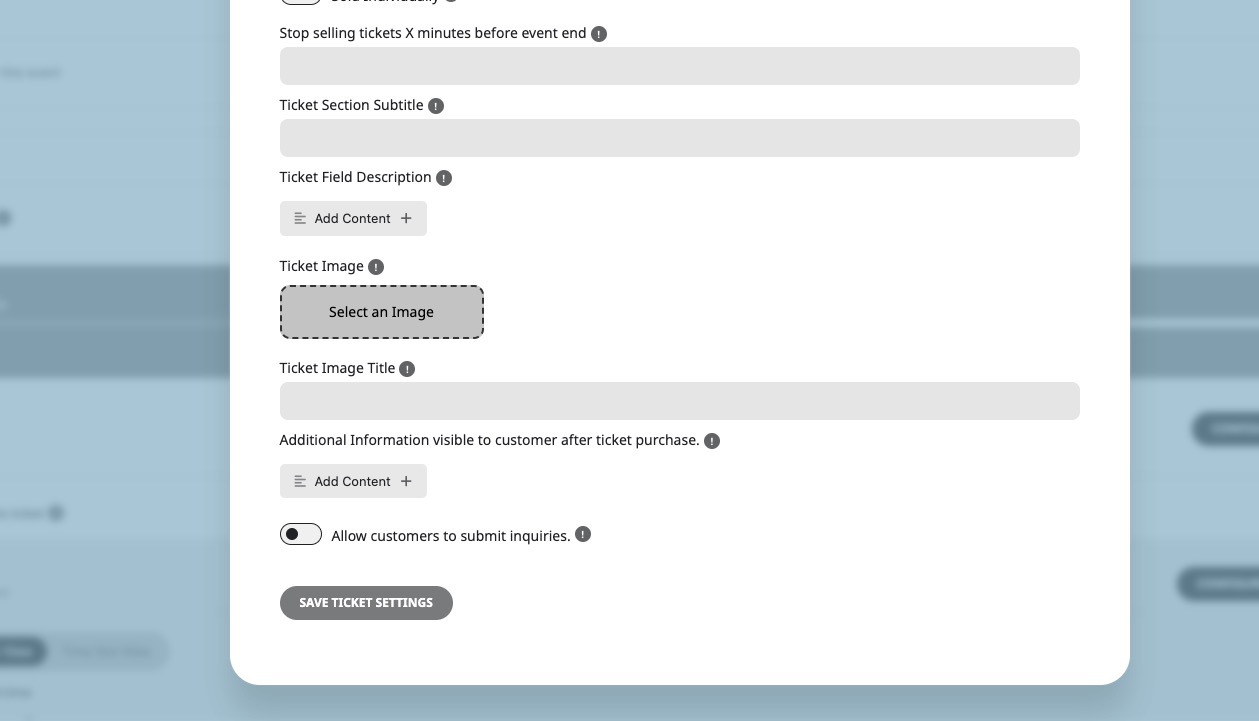Click info icon next to Ticket Field Description
The width and height of the screenshot is (1259, 721).
444,178
